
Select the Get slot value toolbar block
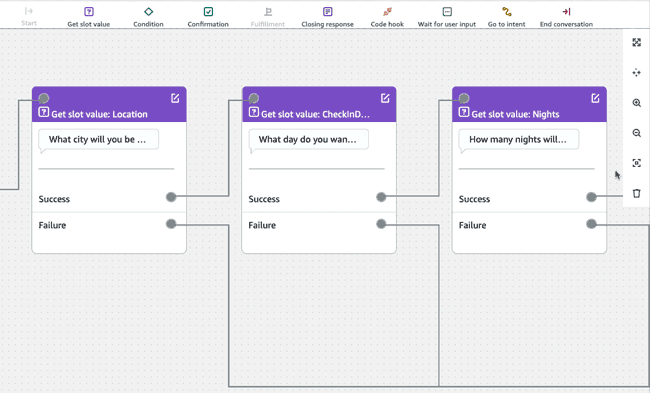click(x=89, y=17)
